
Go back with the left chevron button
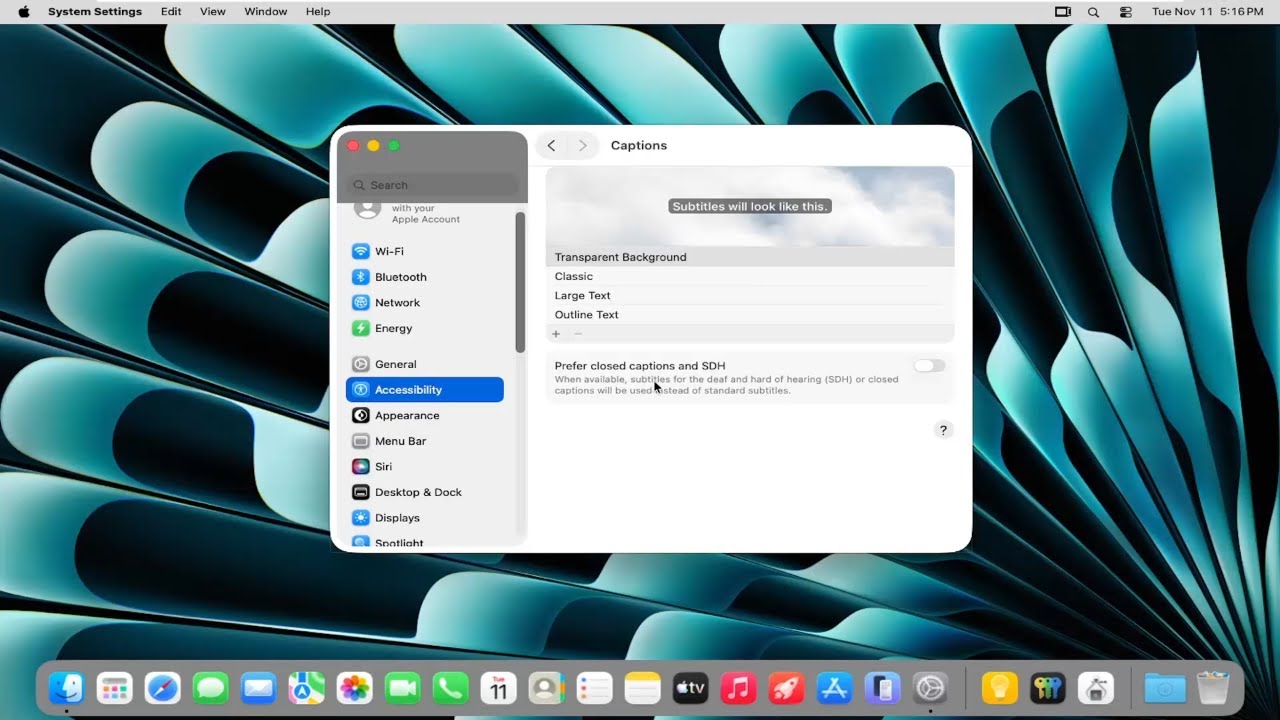pos(551,145)
